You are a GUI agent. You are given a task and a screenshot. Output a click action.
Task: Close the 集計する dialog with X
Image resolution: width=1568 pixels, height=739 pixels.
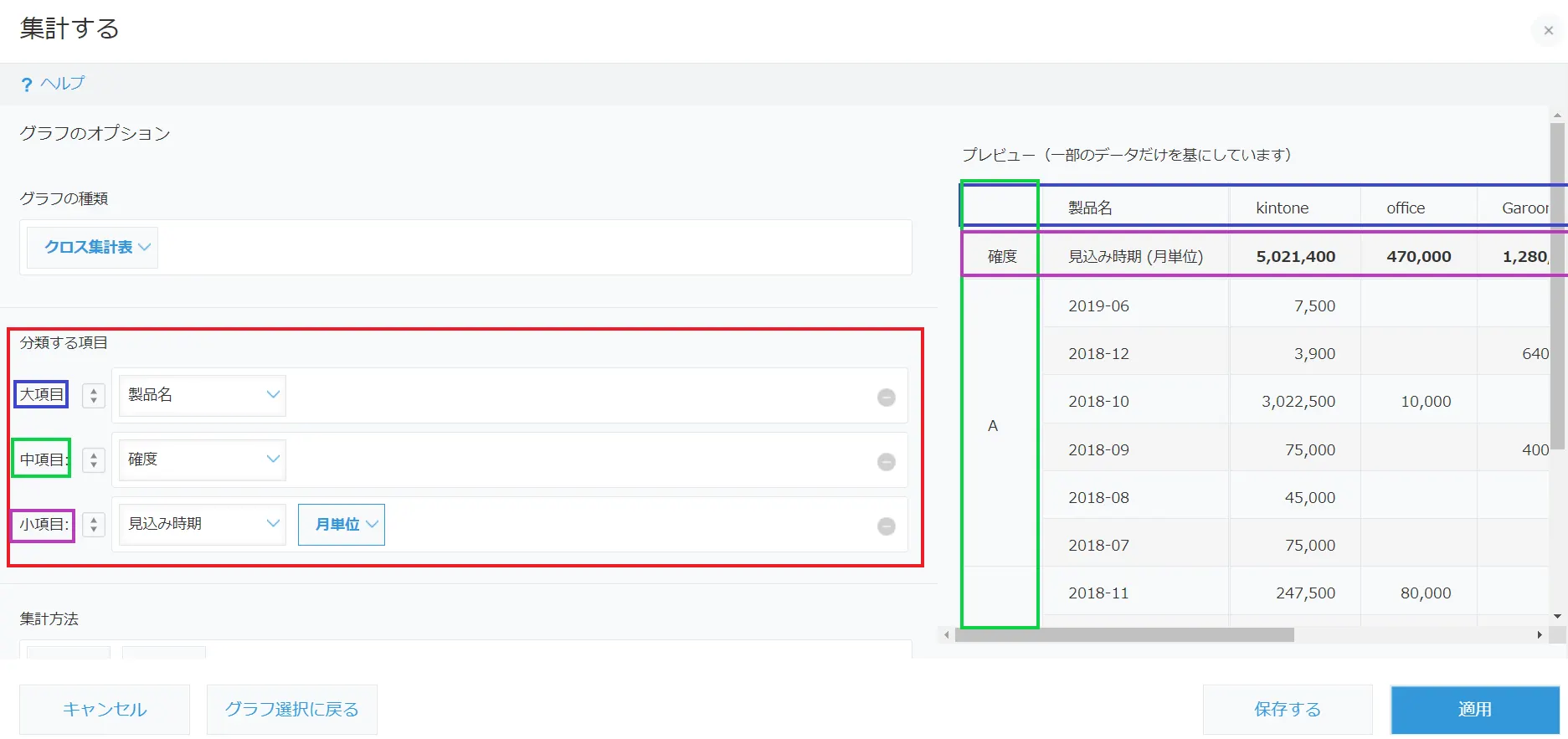pyautogui.click(x=1548, y=31)
